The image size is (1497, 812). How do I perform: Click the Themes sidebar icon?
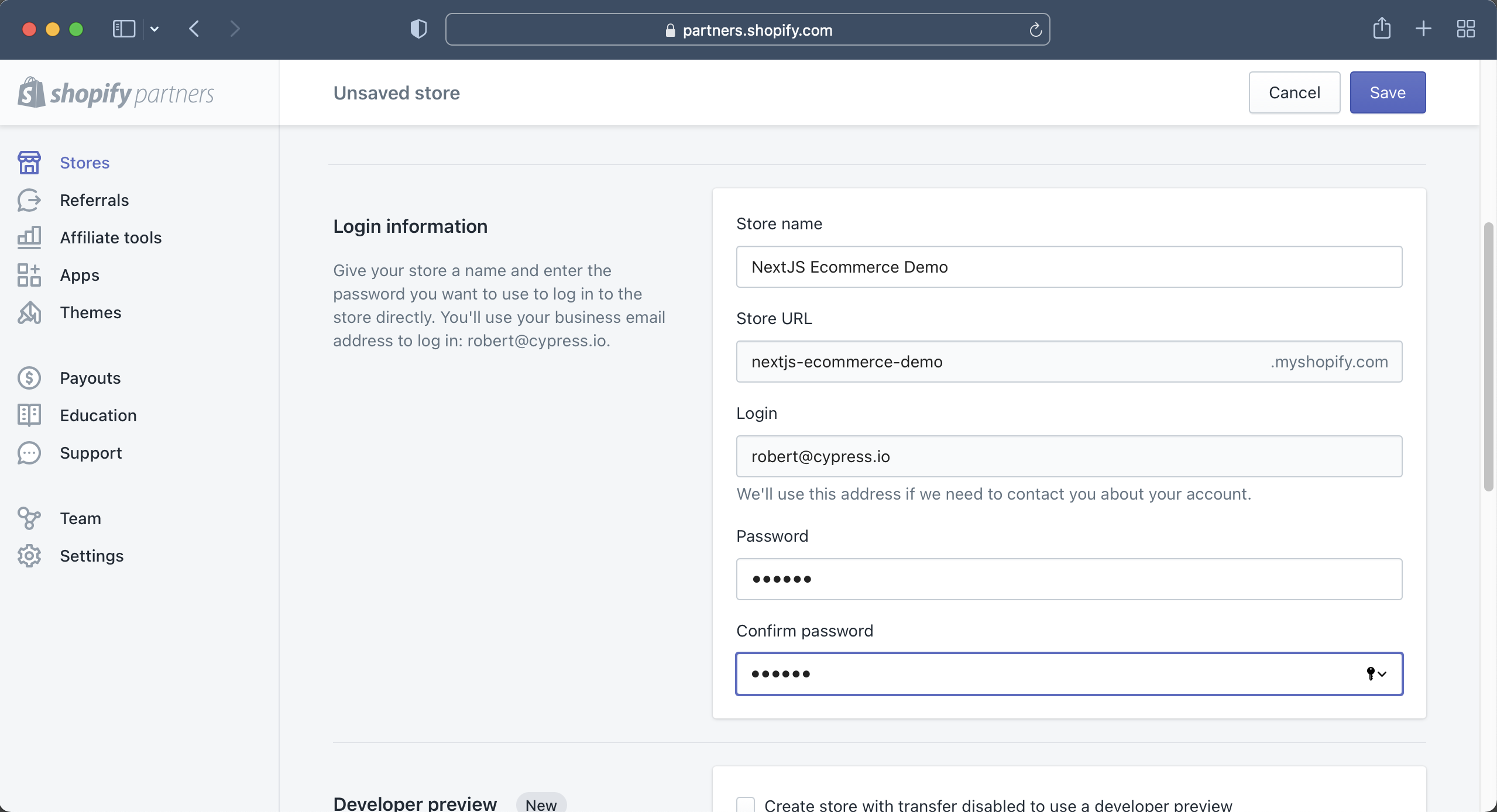point(29,313)
